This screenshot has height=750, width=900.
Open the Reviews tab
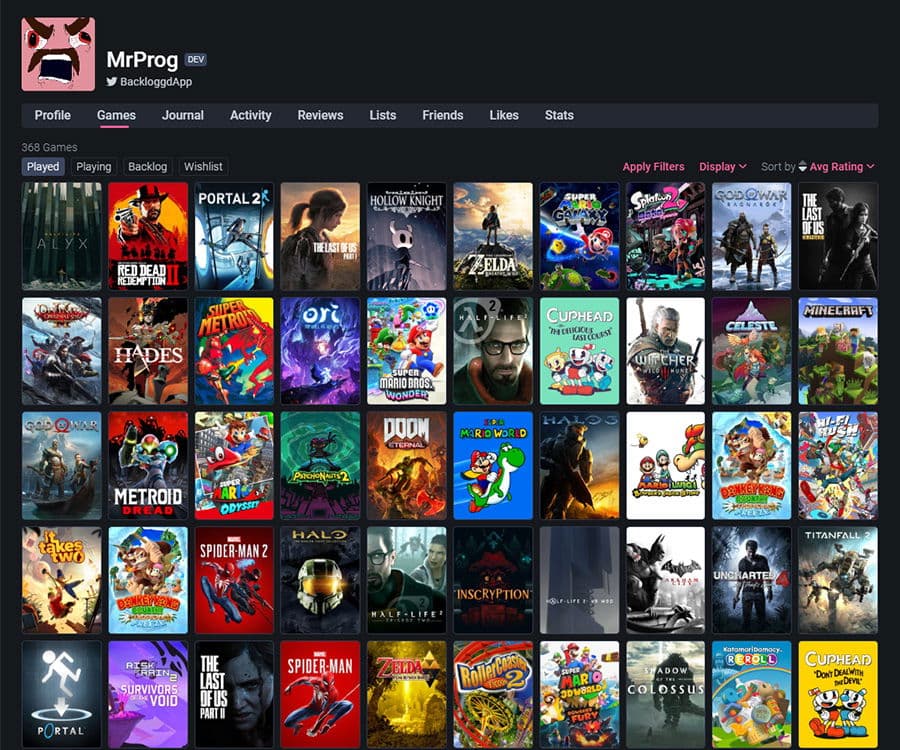click(320, 115)
